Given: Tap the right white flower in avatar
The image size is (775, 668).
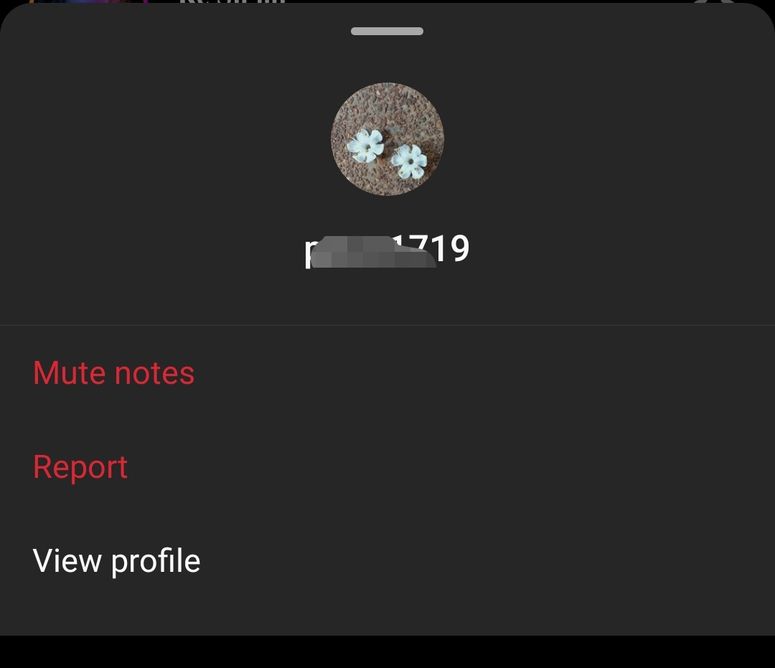Looking at the screenshot, I should point(409,161).
